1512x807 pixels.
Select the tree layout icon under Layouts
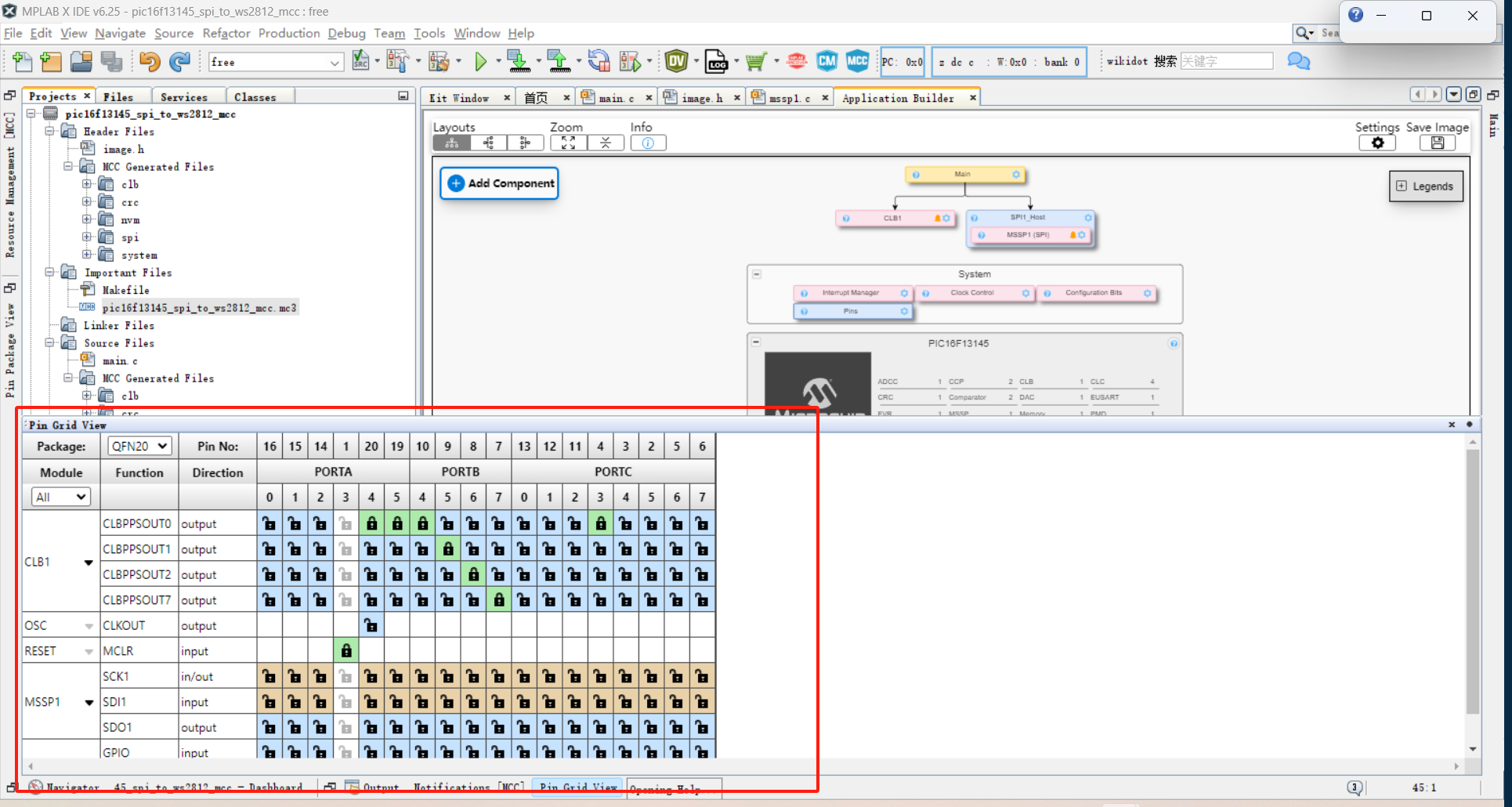coord(452,143)
